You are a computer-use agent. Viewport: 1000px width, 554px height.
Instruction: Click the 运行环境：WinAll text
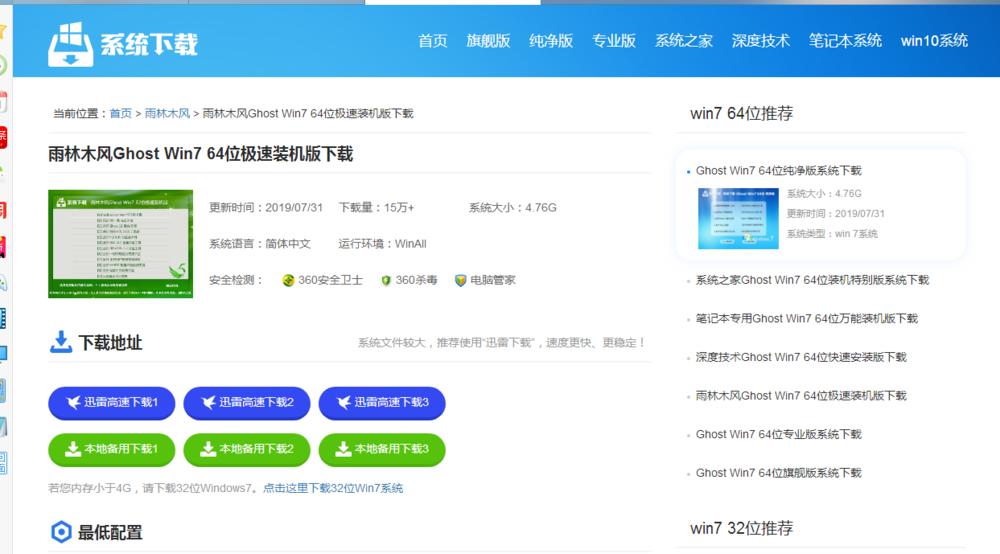383,244
